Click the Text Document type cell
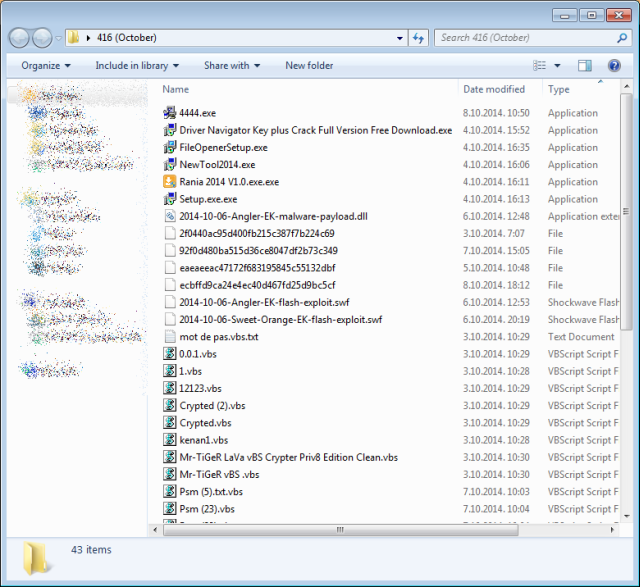The height and width of the screenshot is (587, 640). click(x=581, y=337)
